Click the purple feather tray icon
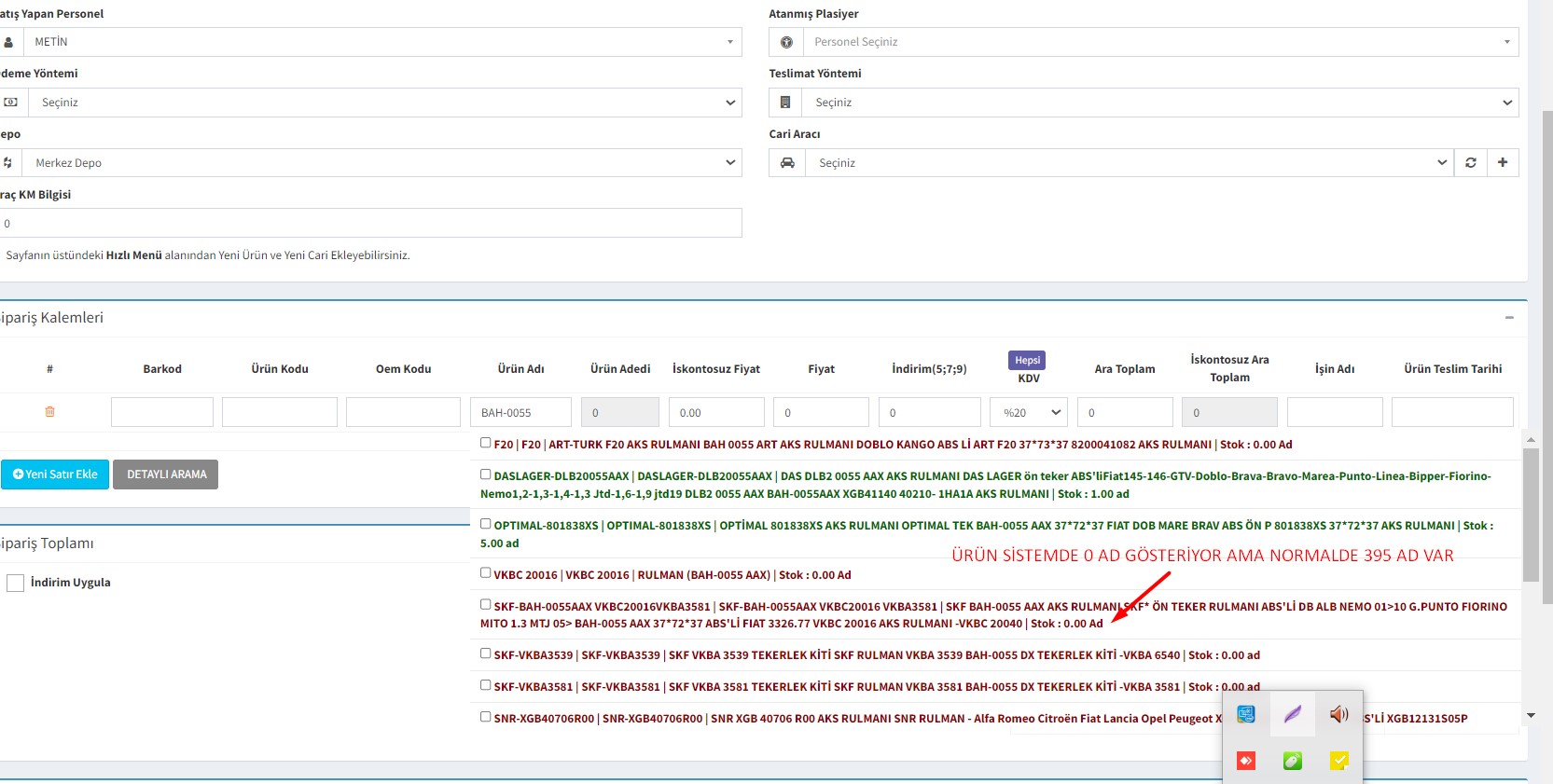Screen dimensions: 1553x784 tap(1292, 714)
